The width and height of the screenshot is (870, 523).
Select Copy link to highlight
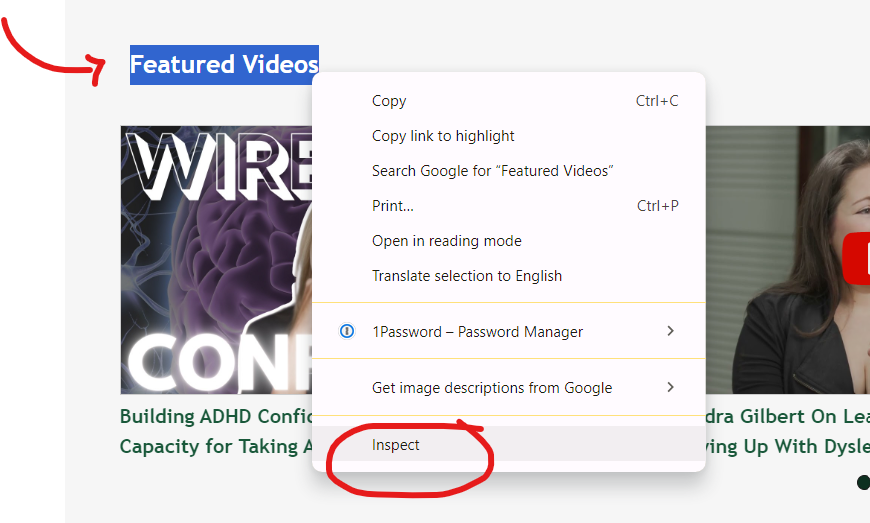pos(443,136)
